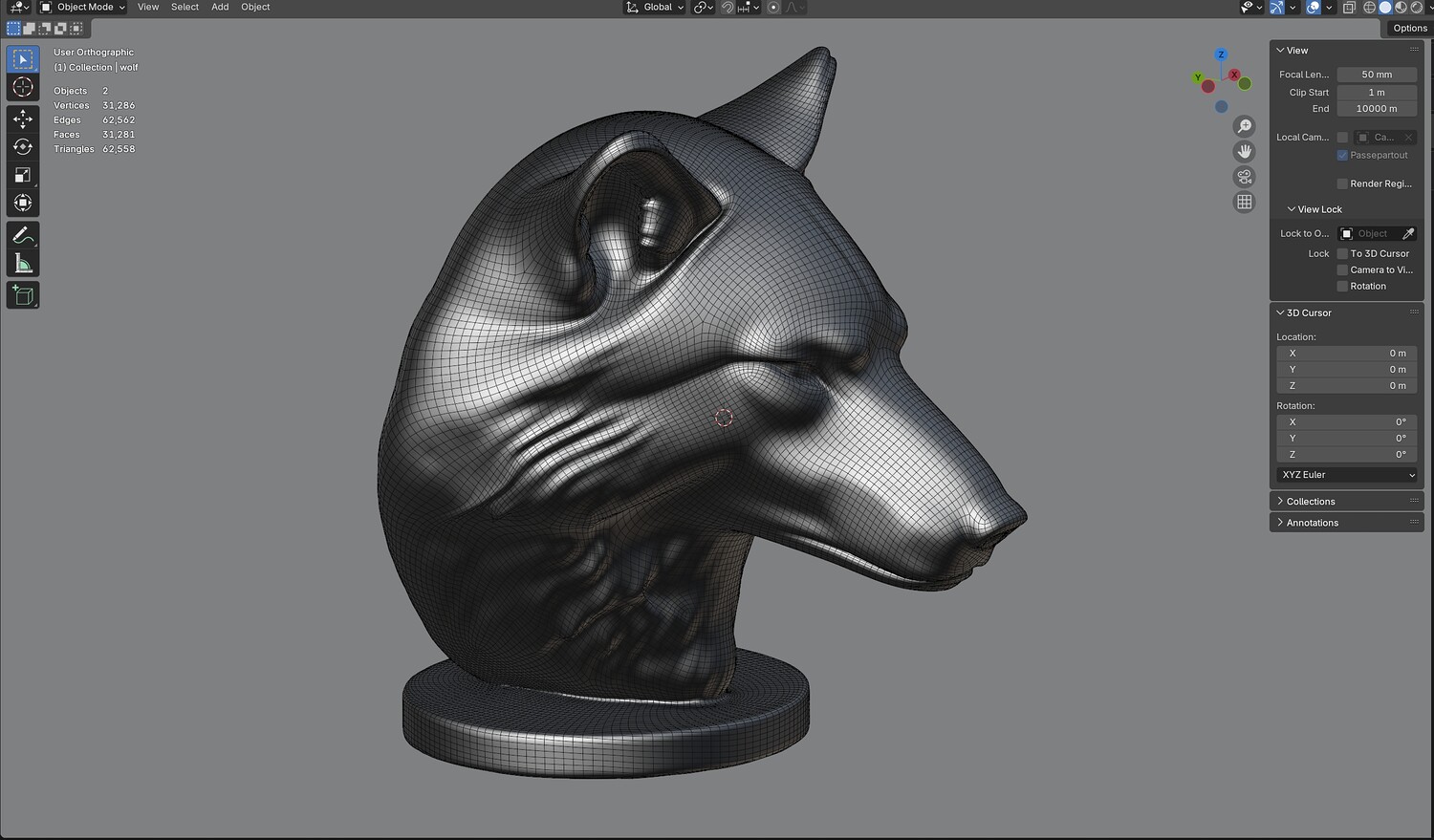Click the Clip Start field
Image resolution: width=1434 pixels, height=840 pixels.
click(x=1377, y=93)
